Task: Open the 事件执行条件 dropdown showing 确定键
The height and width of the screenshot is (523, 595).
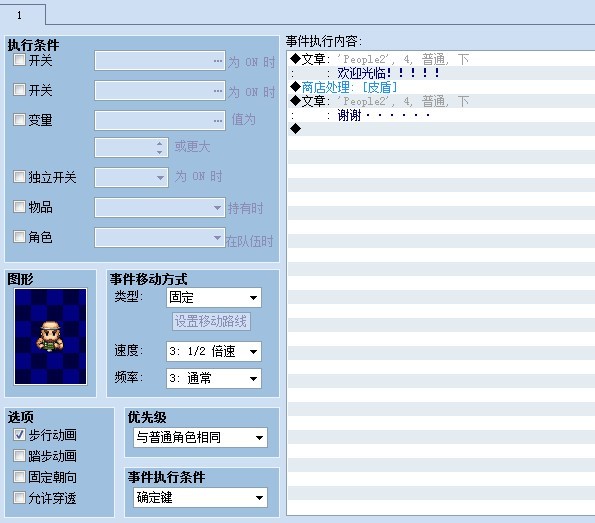Action: coord(200,498)
